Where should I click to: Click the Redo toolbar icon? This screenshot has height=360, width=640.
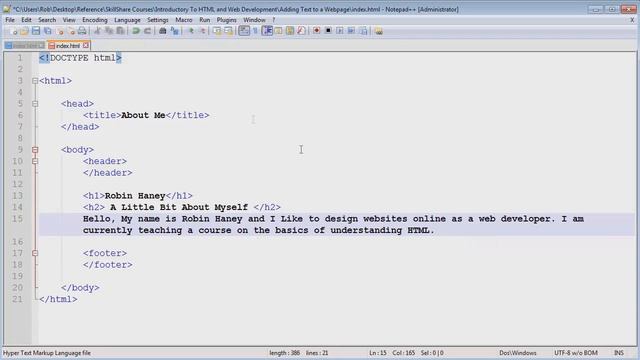(x=147, y=31)
